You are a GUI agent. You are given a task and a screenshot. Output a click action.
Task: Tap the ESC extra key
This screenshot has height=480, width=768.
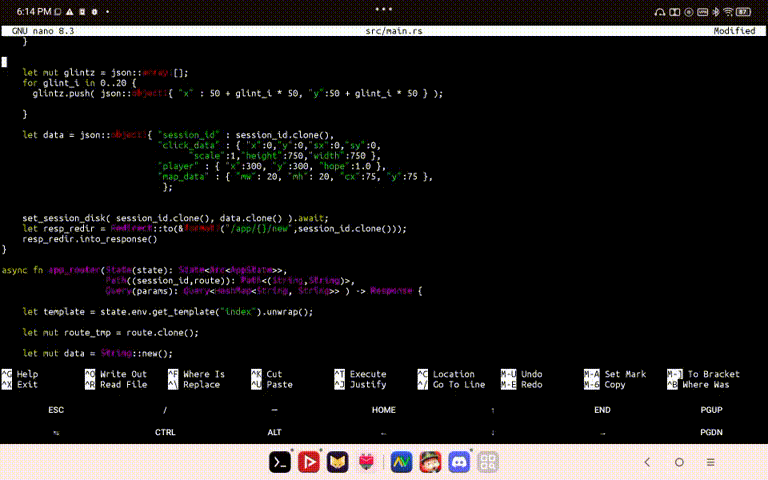point(56,410)
